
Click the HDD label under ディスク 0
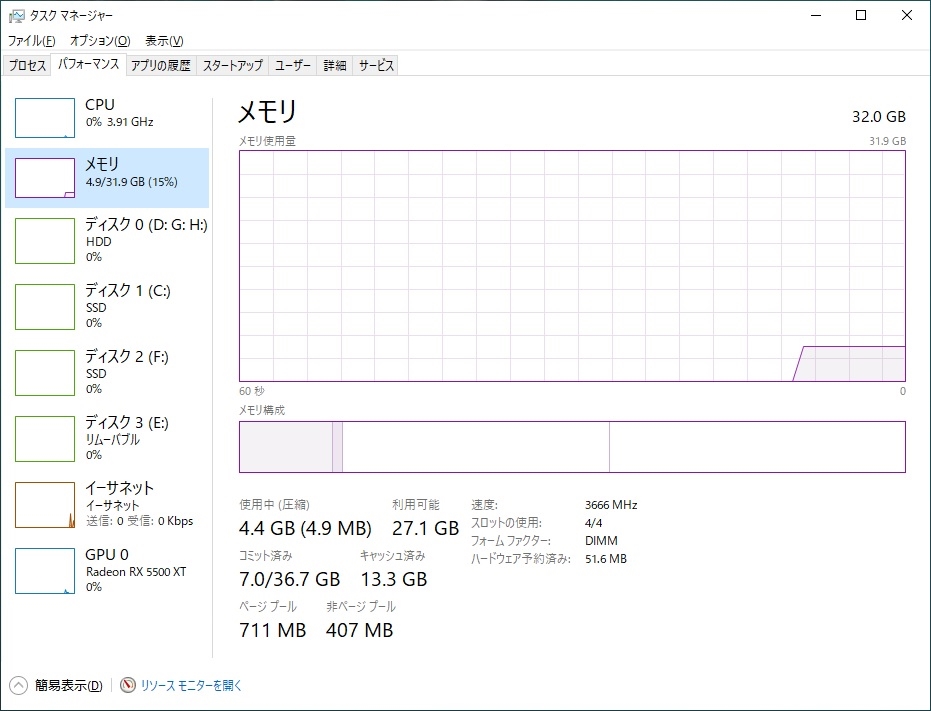99,242
